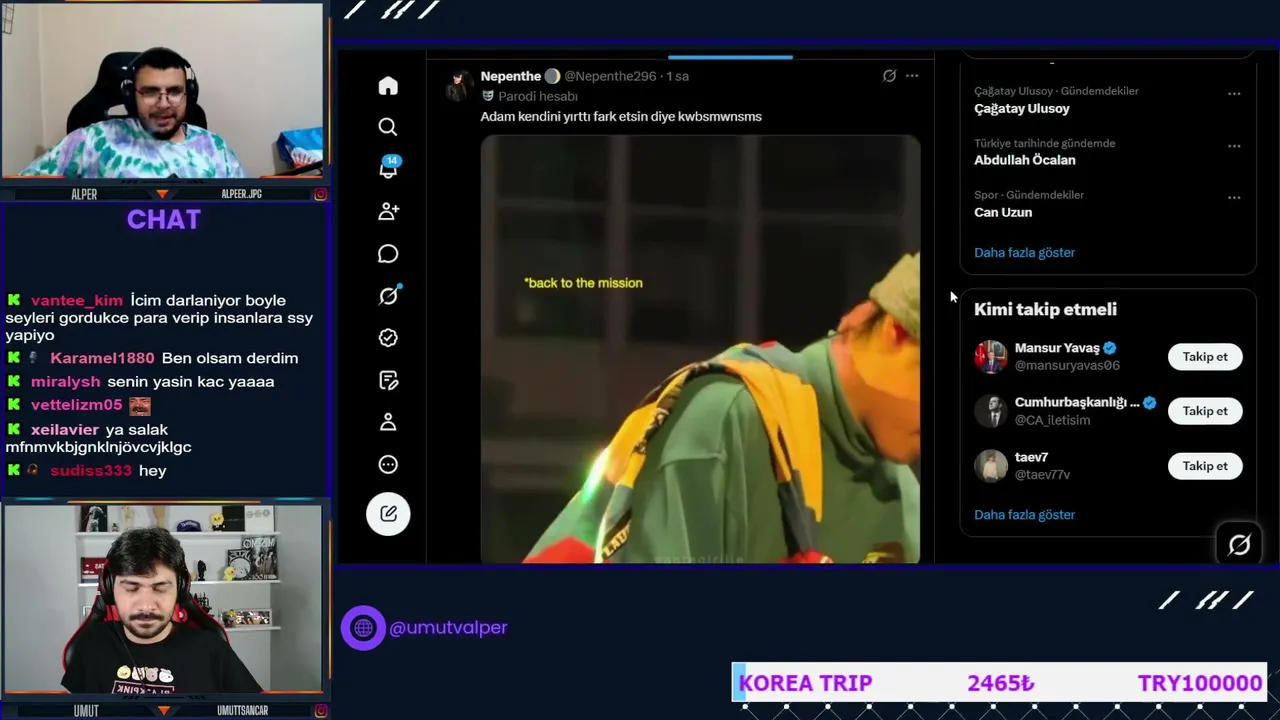This screenshot has height=720, width=1280.
Task: Open the notepad-and-pencil icon in sidebar
Action: point(388,380)
